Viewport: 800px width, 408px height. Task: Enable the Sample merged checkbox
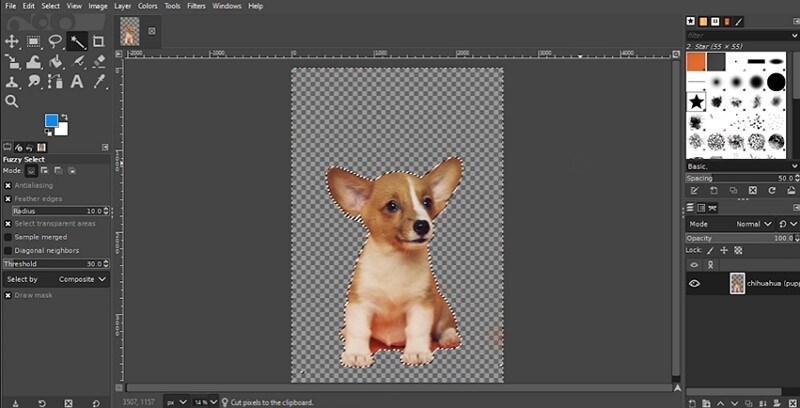(x=8, y=237)
